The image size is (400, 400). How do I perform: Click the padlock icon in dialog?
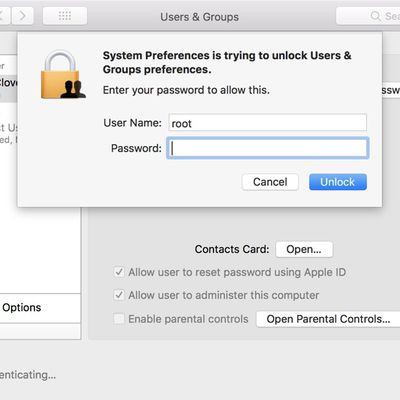click(x=63, y=74)
